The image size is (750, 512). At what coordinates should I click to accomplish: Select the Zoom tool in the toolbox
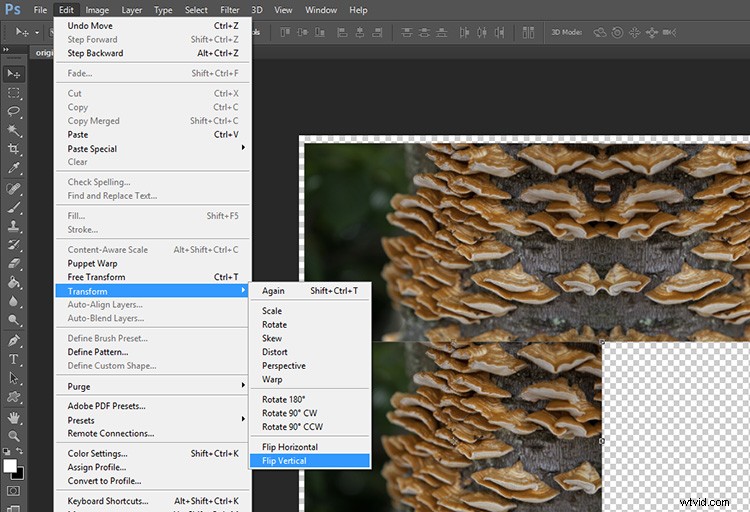pyautogui.click(x=13, y=436)
